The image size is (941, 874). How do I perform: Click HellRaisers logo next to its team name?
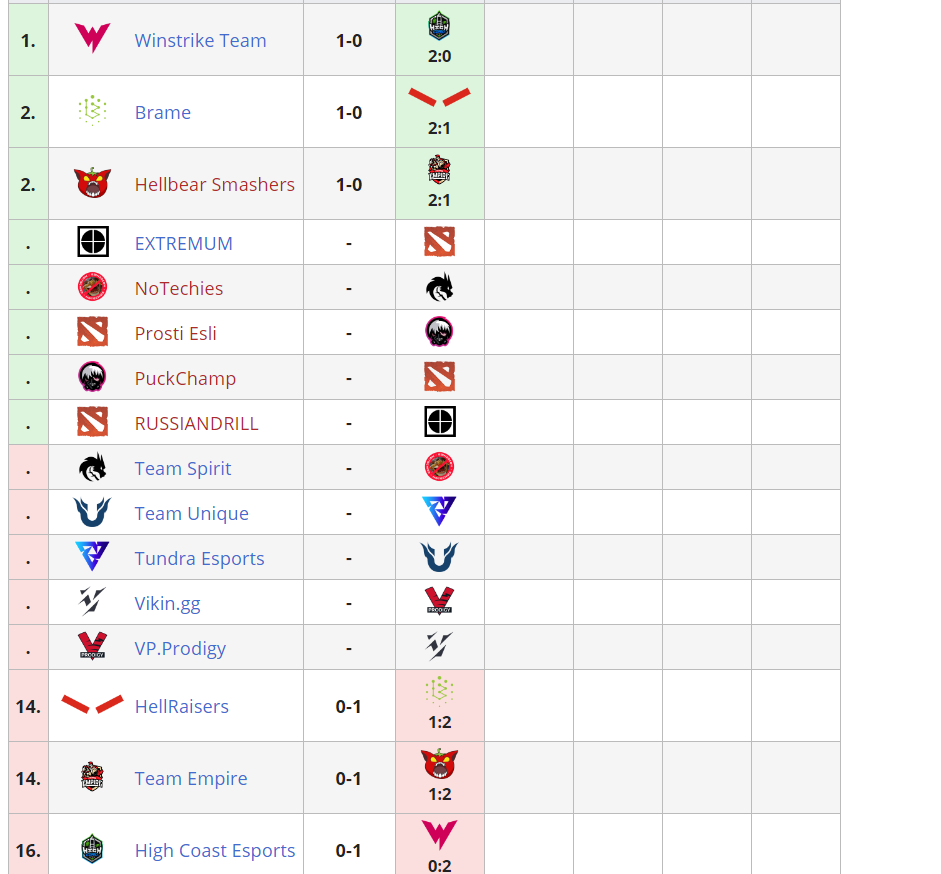coord(92,705)
